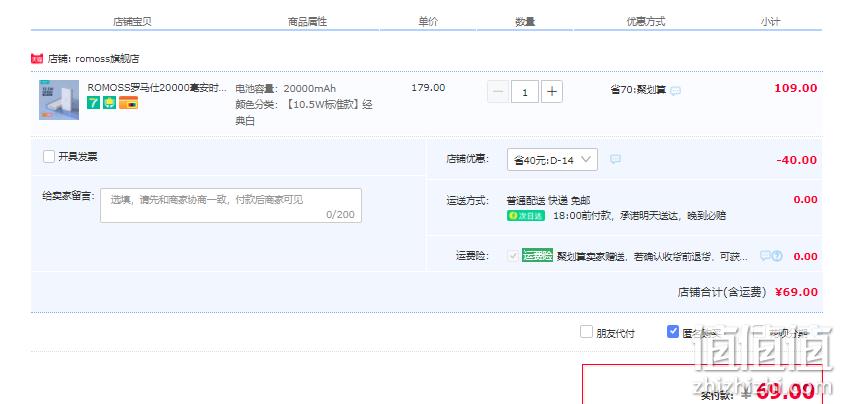842x404 pixels.
Task: Click the question mark help icon in 运费险 row
Action: [777, 256]
